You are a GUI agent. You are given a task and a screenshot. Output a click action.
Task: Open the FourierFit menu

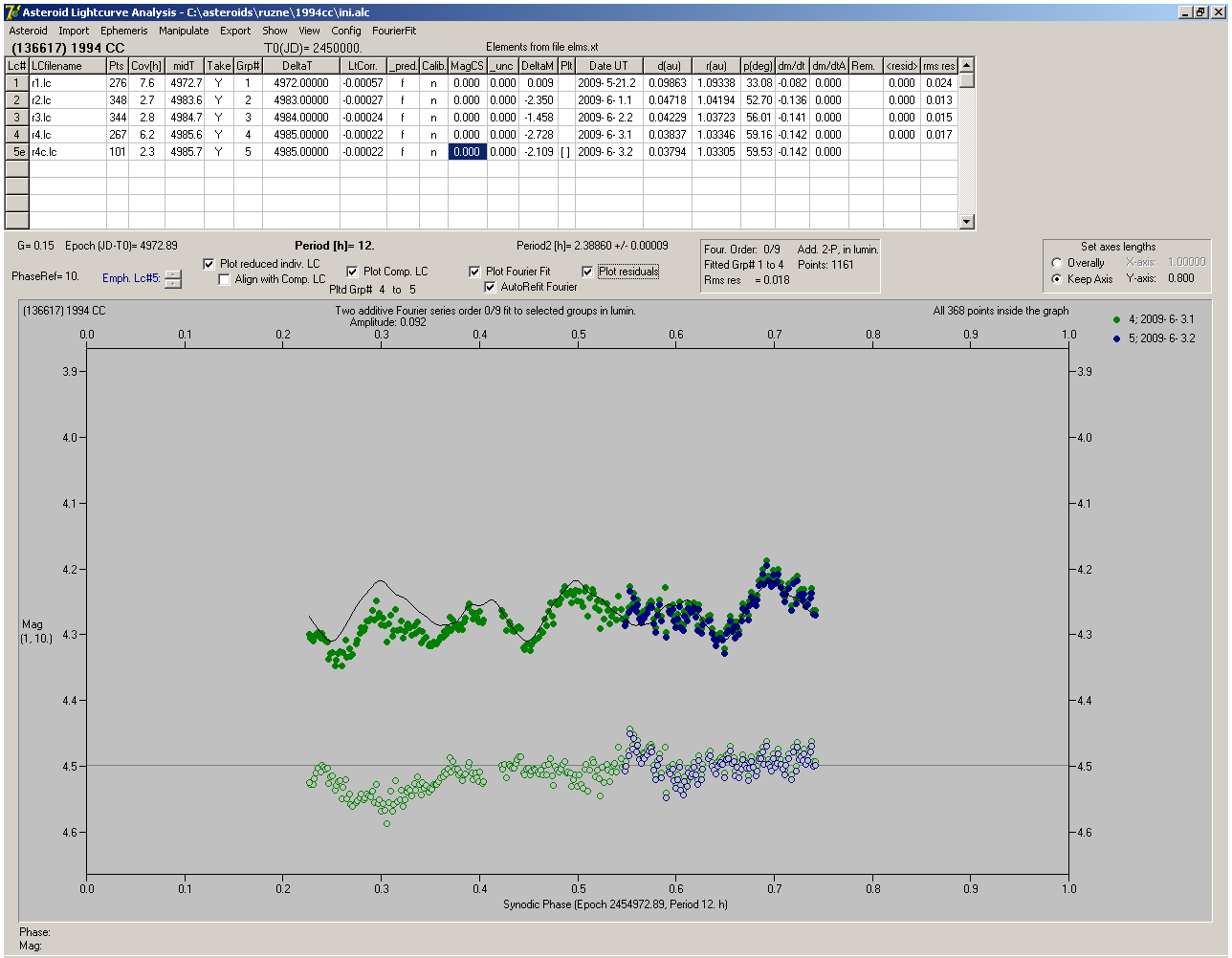394,31
